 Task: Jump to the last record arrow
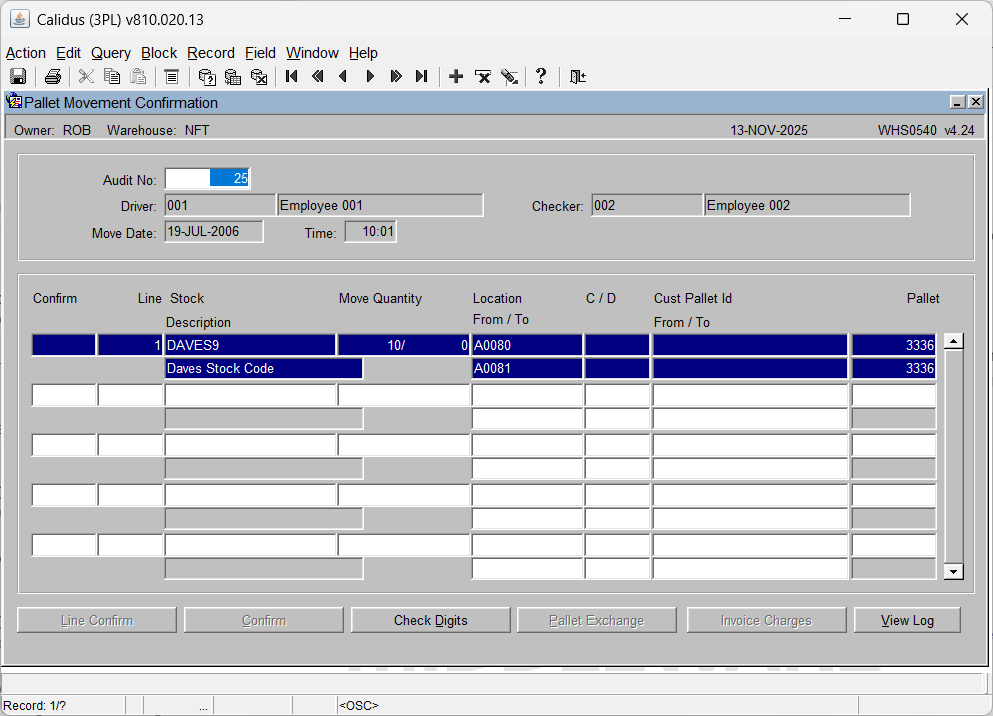tap(422, 77)
